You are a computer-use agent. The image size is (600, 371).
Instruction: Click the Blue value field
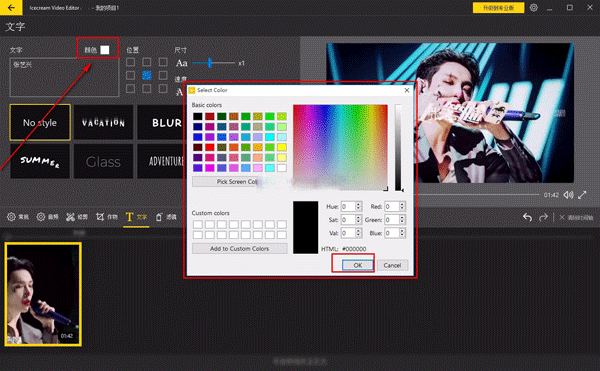pyautogui.click(x=392, y=233)
